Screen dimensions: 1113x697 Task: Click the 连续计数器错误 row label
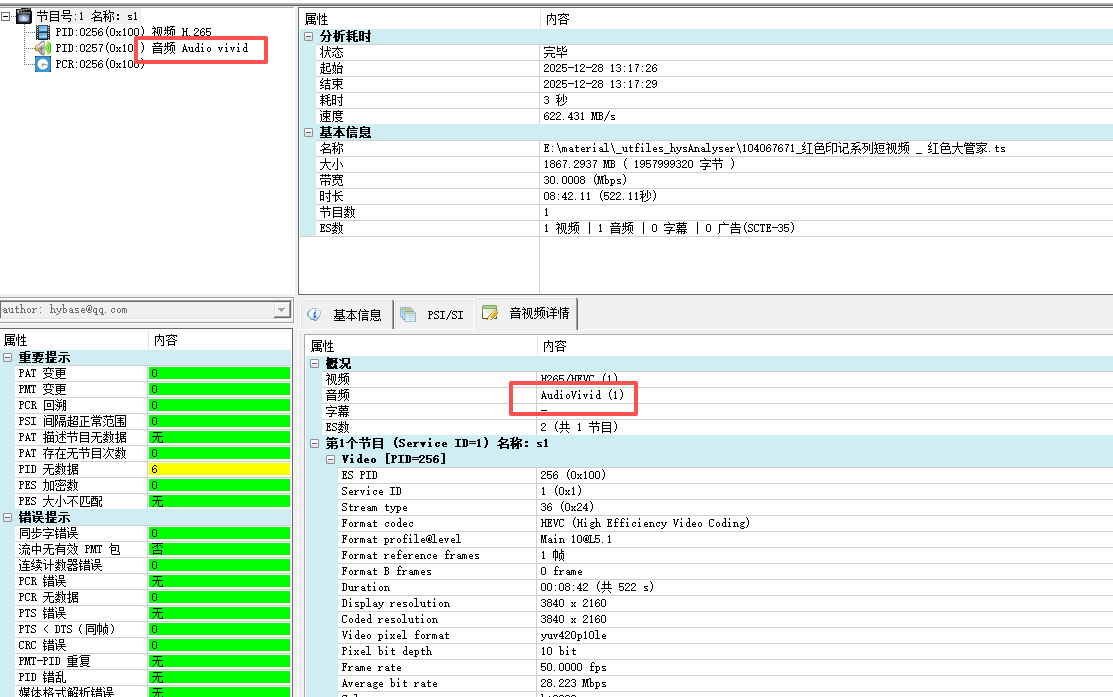click(x=60, y=565)
